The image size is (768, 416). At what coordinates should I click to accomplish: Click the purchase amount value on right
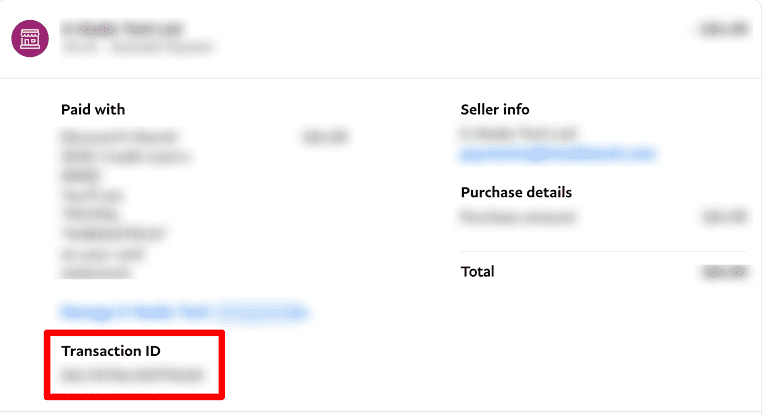point(724,216)
